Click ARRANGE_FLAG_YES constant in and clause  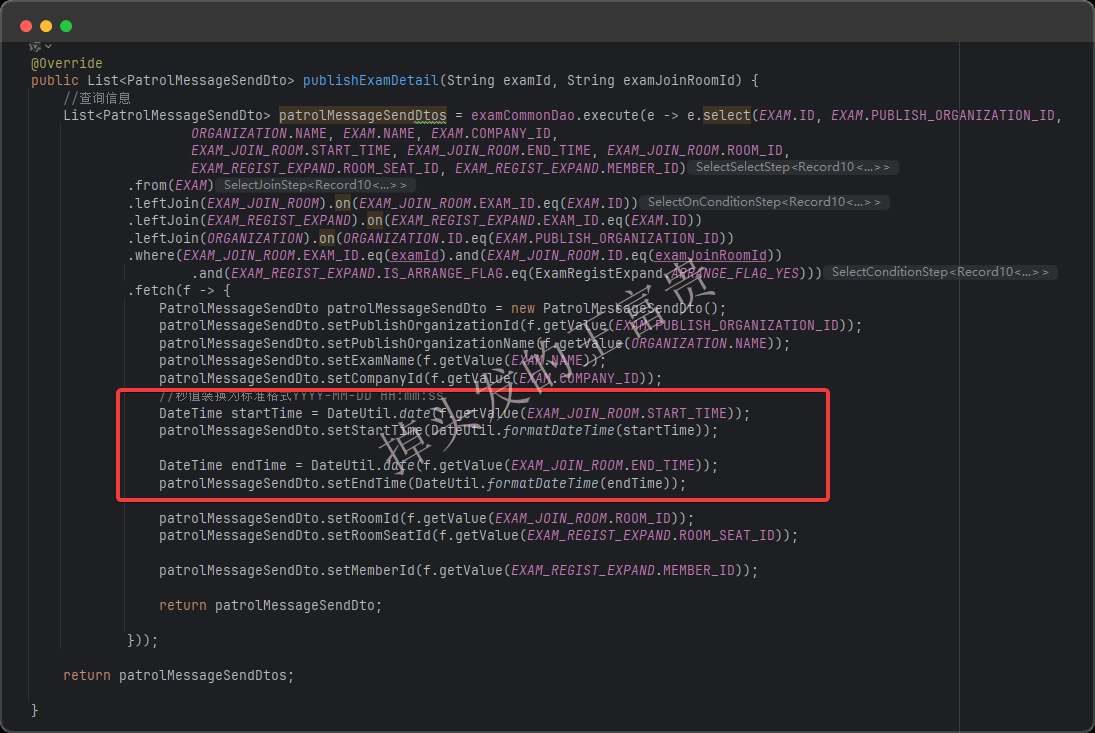(x=735, y=273)
